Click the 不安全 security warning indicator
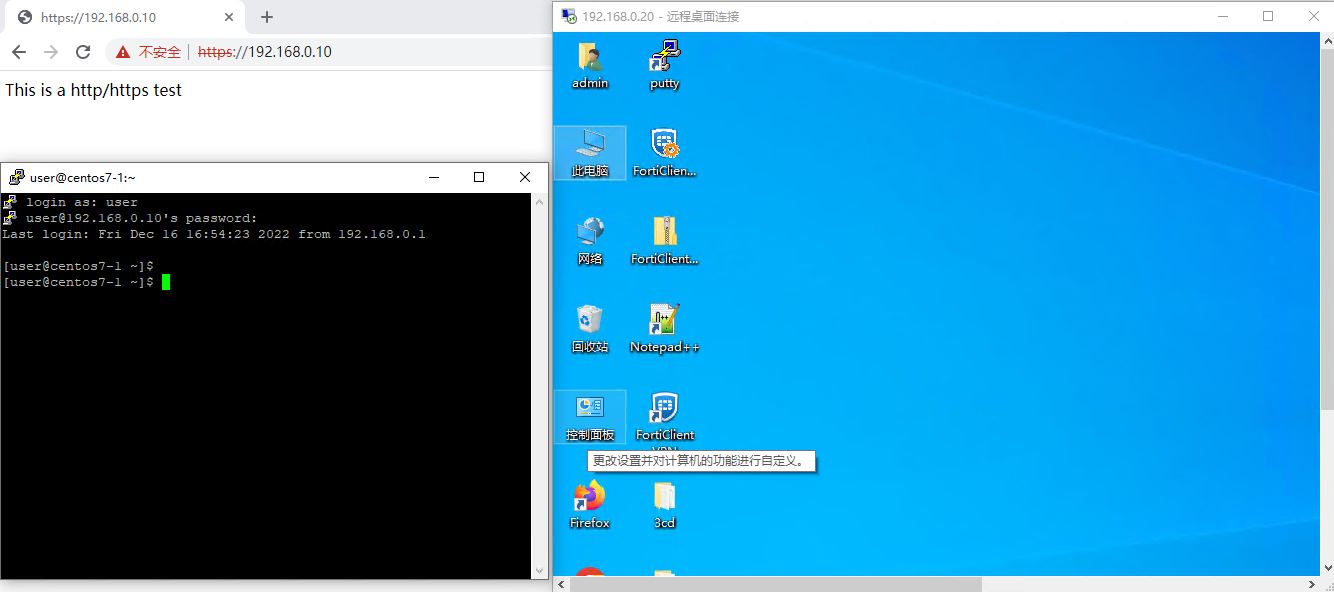1334x592 pixels. pyautogui.click(x=149, y=52)
